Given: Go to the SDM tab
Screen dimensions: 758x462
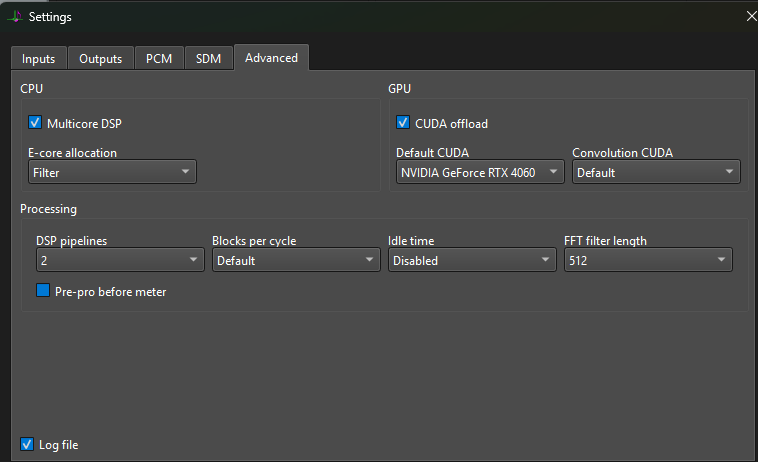Looking at the screenshot, I should pos(208,59).
